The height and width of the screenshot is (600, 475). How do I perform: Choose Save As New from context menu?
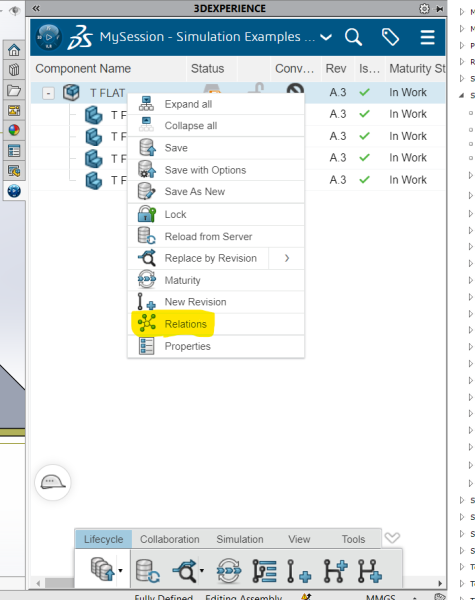[x=216, y=191]
